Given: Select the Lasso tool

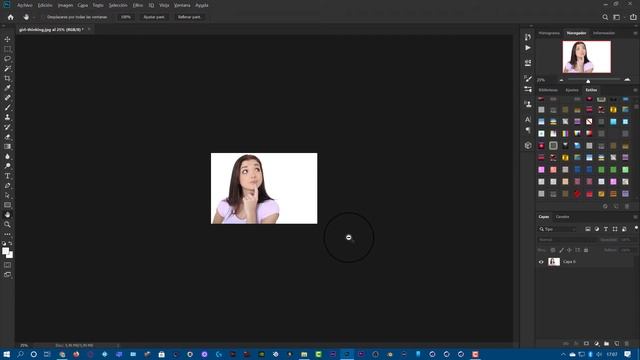Looking at the screenshot, I should tap(7, 59).
